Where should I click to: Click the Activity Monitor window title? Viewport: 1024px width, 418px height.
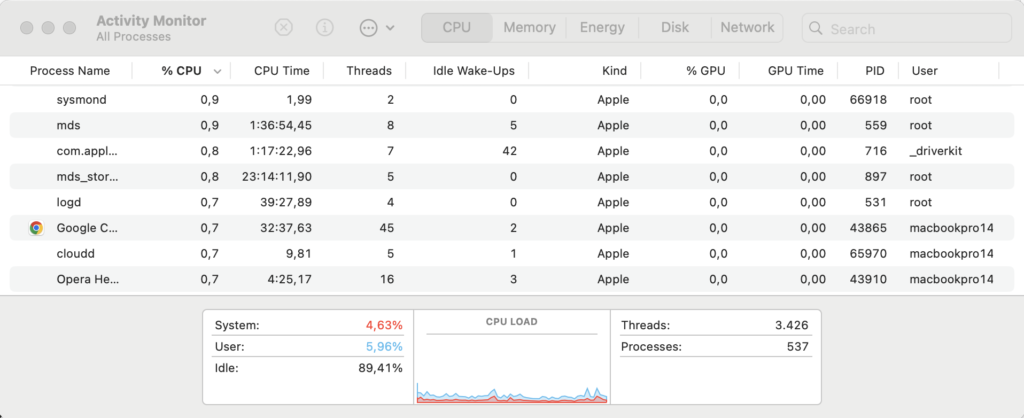pyautogui.click(x=151, y=21)
